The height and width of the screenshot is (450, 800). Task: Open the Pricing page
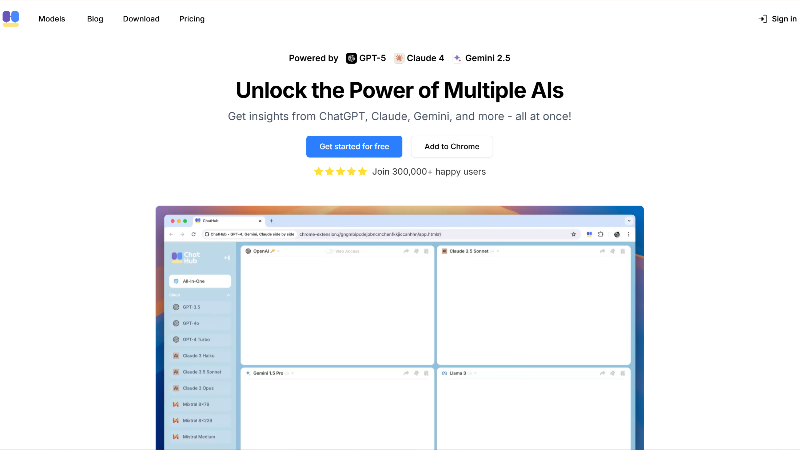(x=192, y=19)
